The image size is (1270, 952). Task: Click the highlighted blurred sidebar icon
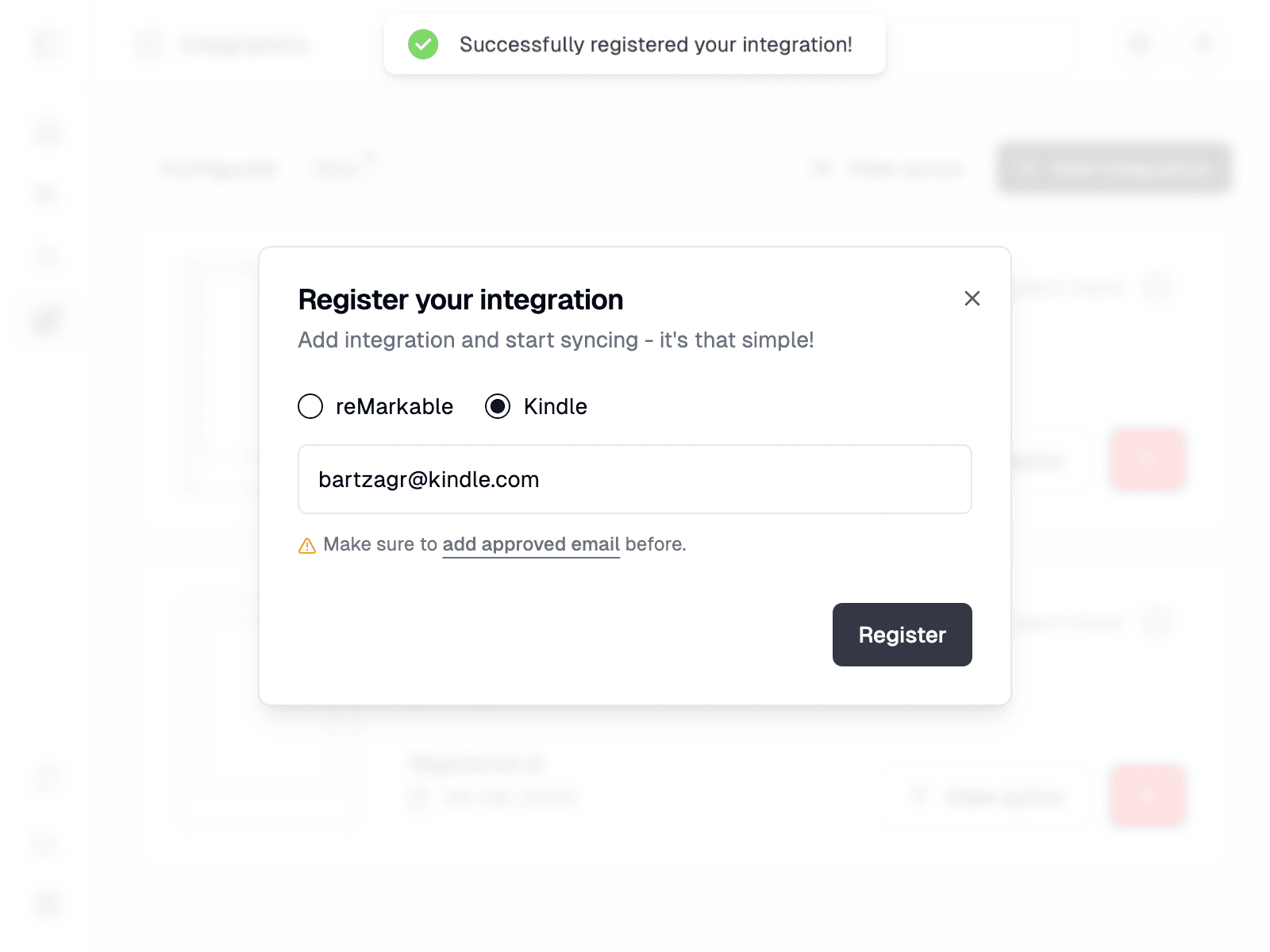(x=48, y=321)
